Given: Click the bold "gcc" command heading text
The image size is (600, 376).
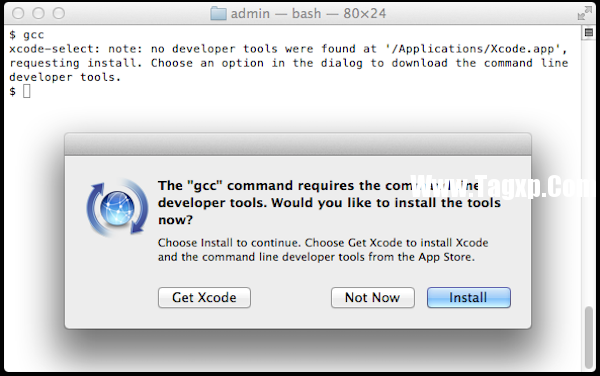Looking at the screenshot, I should pyautogui.click(x=329, y=202).
